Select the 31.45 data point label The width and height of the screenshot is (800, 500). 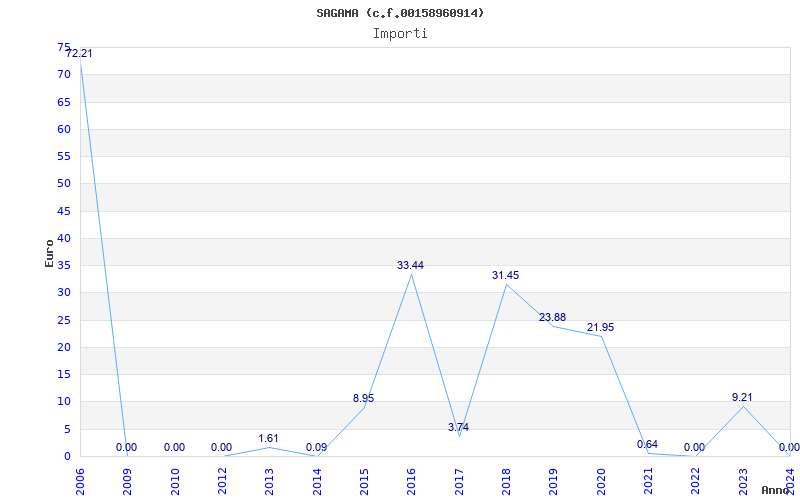505,275
